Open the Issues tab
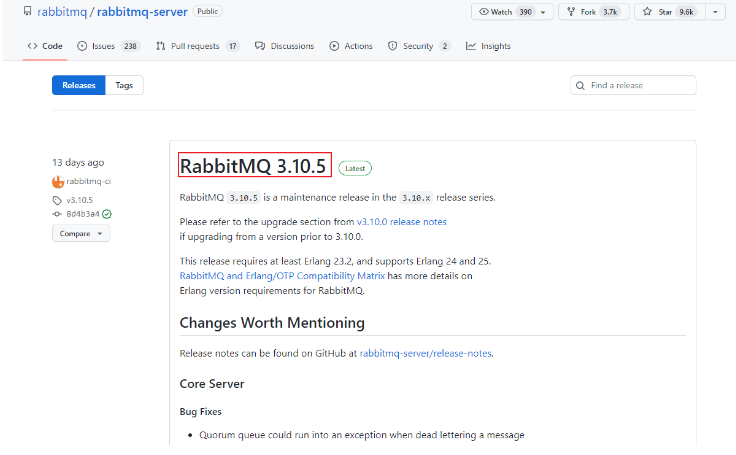Screen dimensions: 736x455 [x=108, y=46]
